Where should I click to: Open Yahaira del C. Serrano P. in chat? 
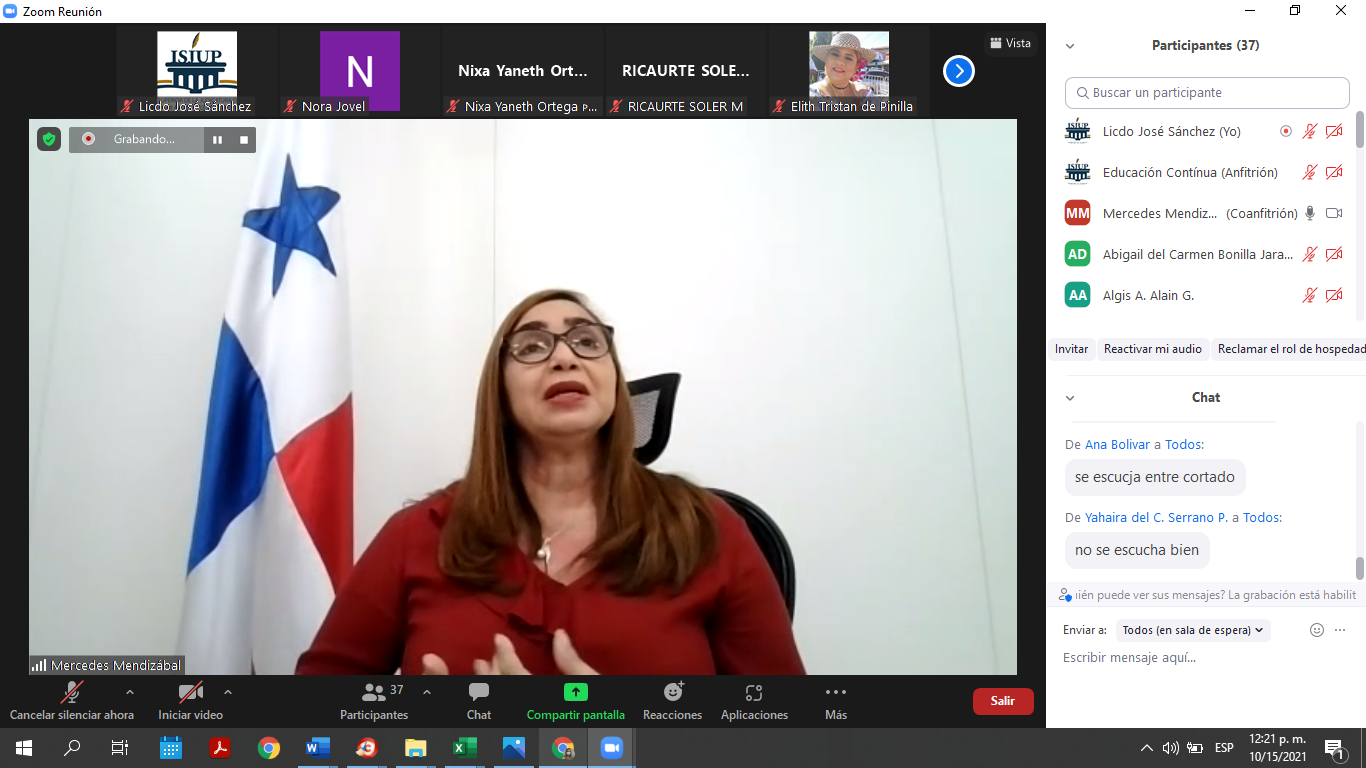1156,517
